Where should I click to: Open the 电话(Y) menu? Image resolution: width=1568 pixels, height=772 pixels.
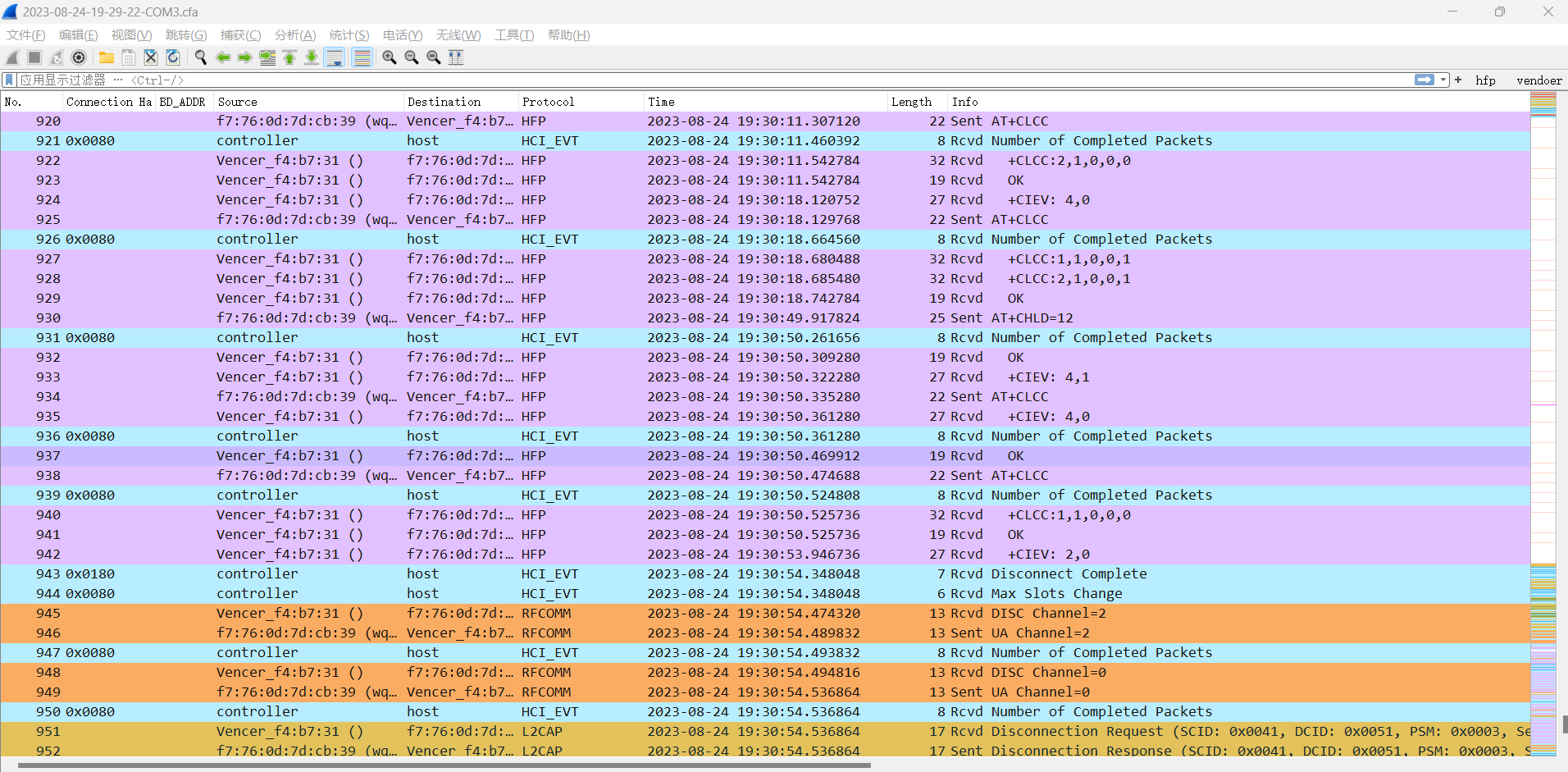pyautogui.click(x=403, y=35)
